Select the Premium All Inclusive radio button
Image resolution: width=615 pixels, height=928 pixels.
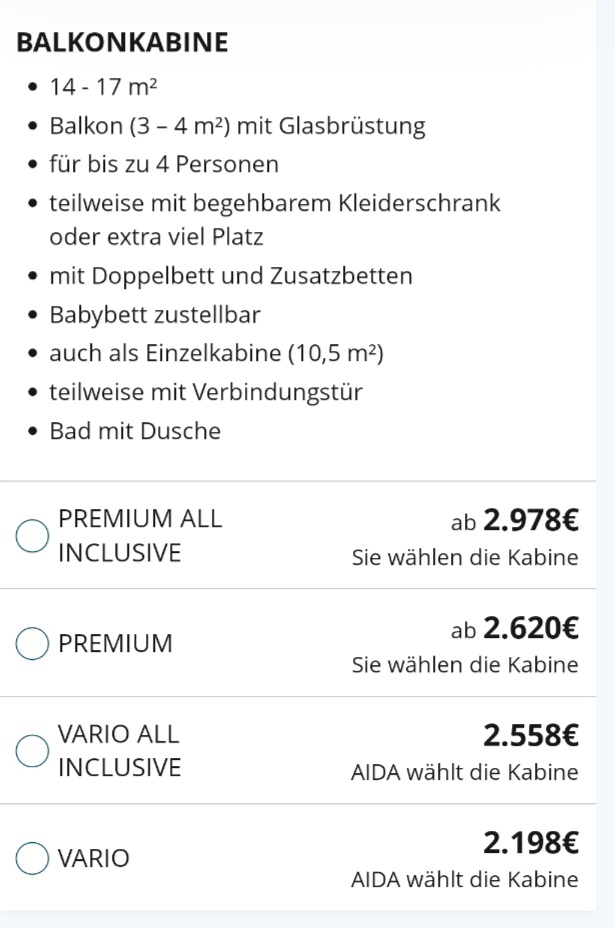(x=32, y=536)
